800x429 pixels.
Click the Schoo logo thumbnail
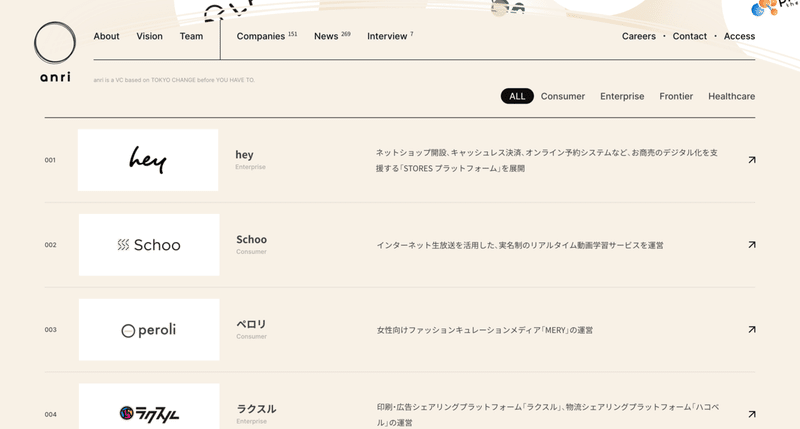[149, 245]
